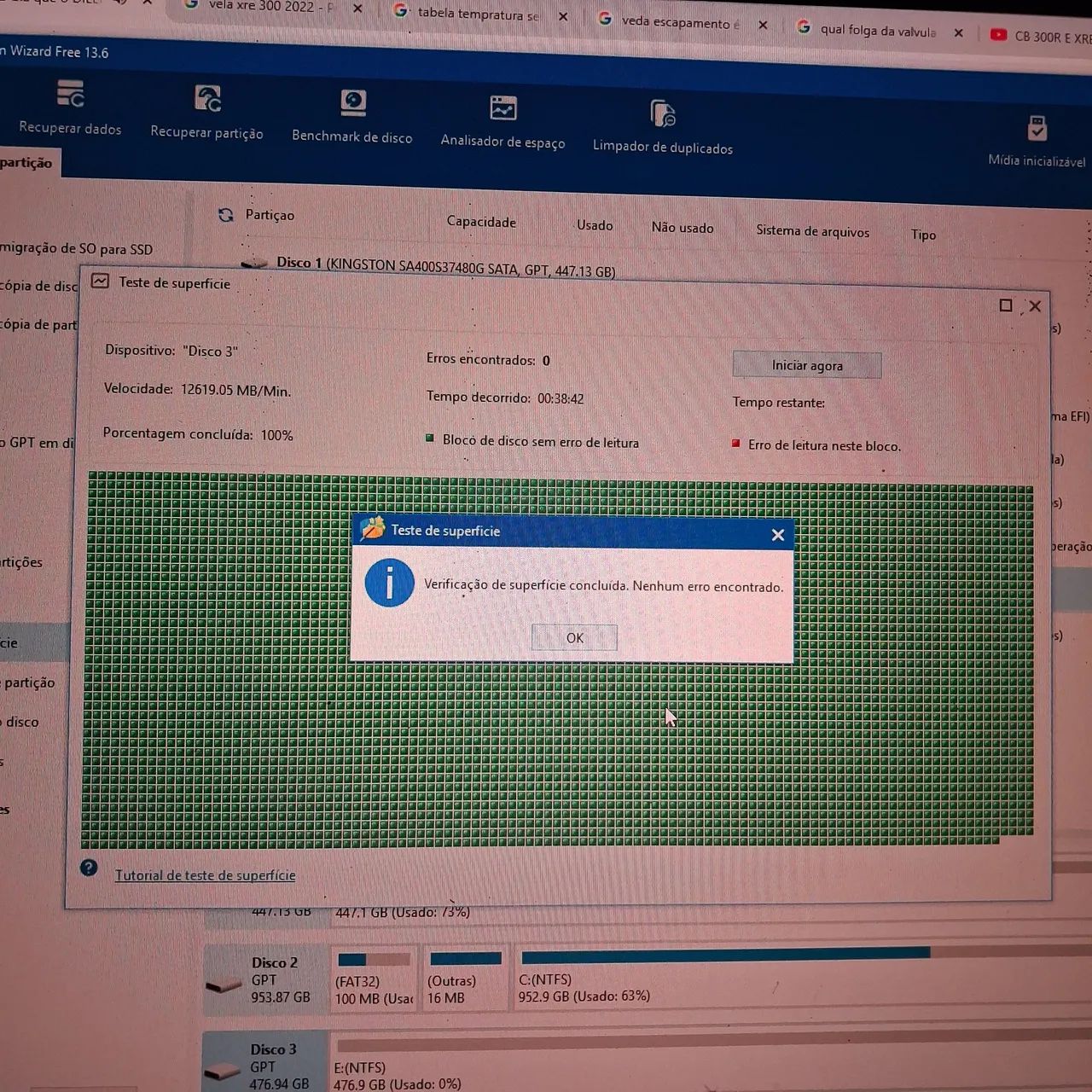Click the Teste de superfície window icon
The width and height of the screenshot is (1092, 1092).
(100, 281)
